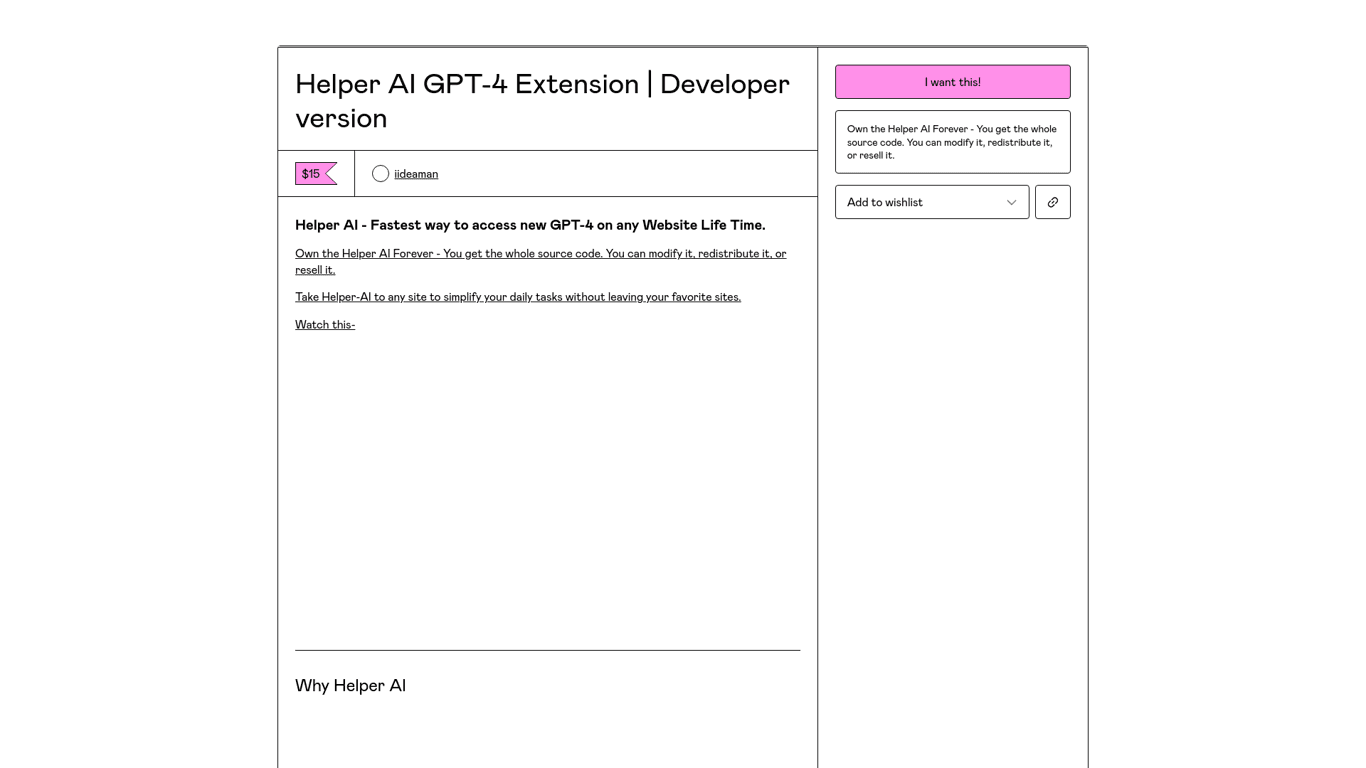This screenshot has width=1366, height=768.
Task: Click the share link icon beside Add to wishlist
Action: 1052,202
